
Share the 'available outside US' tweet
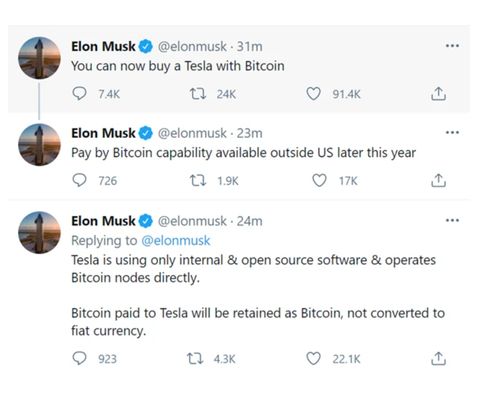(438, 180)
